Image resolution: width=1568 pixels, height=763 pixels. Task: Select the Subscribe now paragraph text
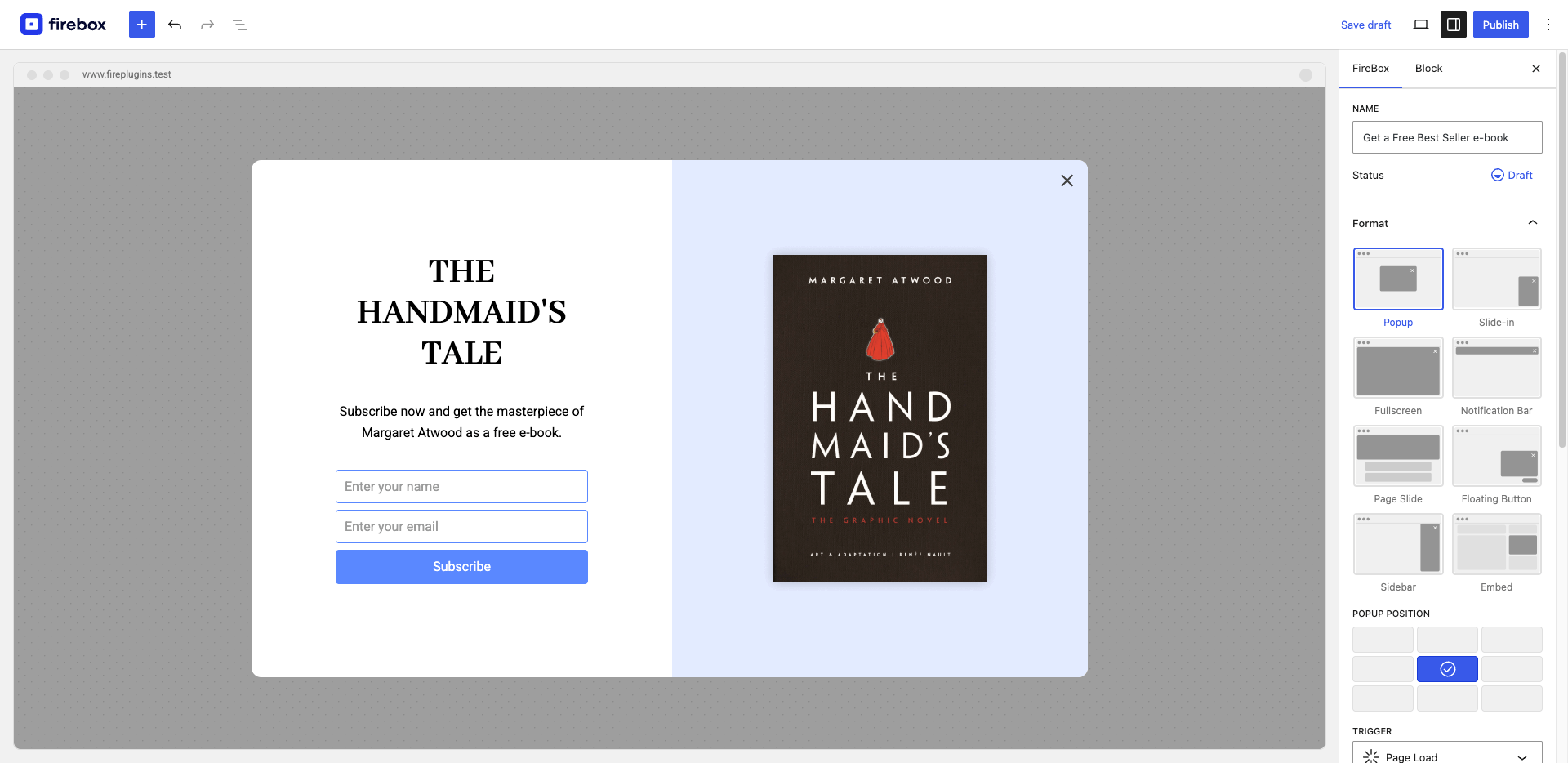click(461, 422)
